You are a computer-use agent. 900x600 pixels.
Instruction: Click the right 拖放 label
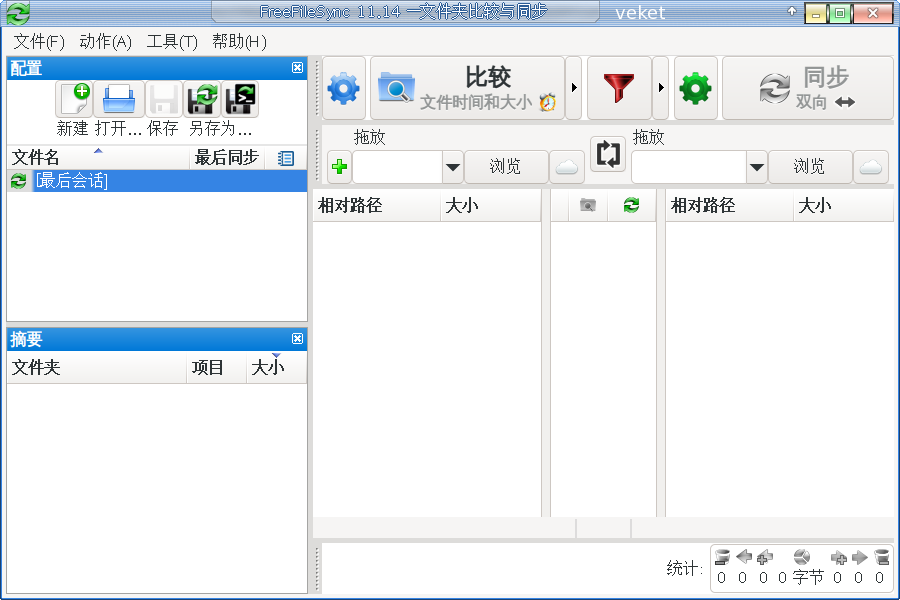click(648, 137)
